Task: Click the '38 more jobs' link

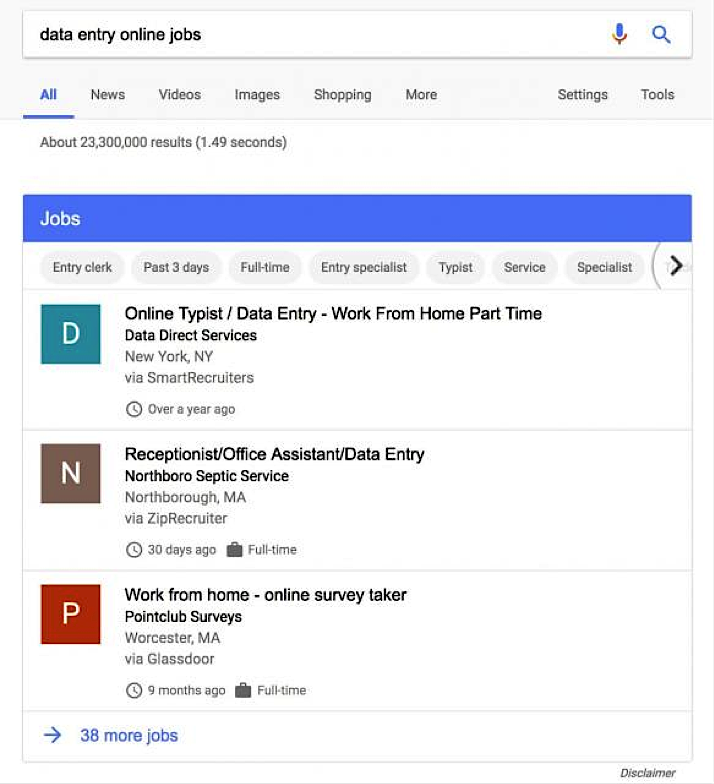Action: 129,736
